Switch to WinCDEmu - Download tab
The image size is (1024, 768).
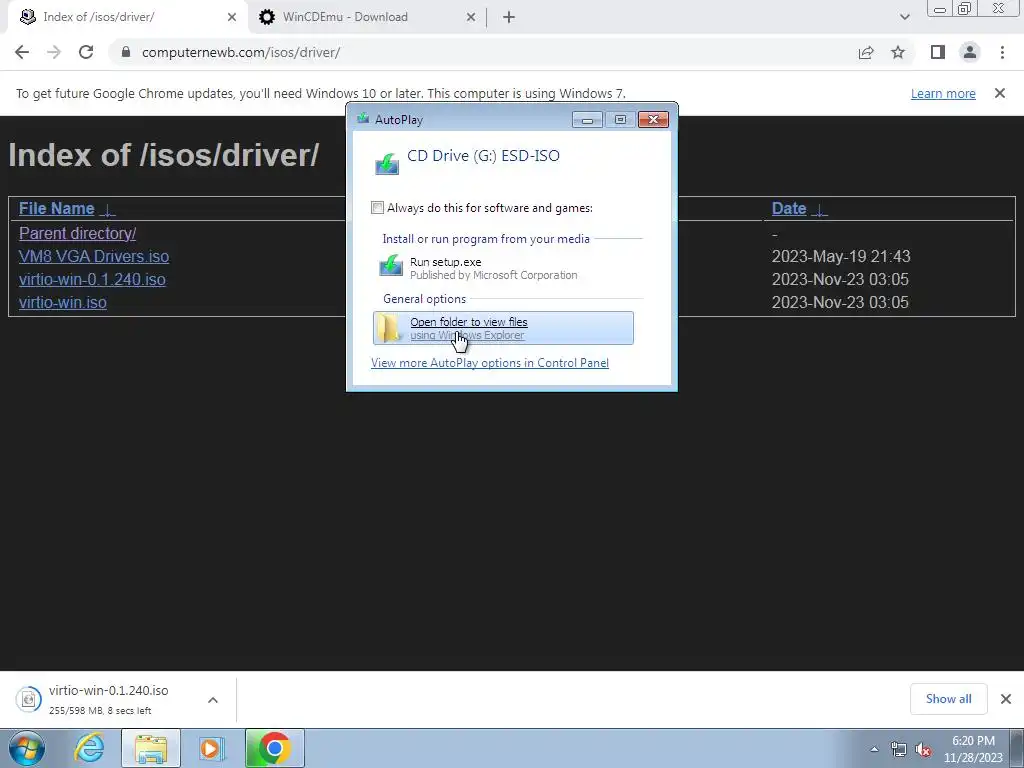click(x=367, y=17)
